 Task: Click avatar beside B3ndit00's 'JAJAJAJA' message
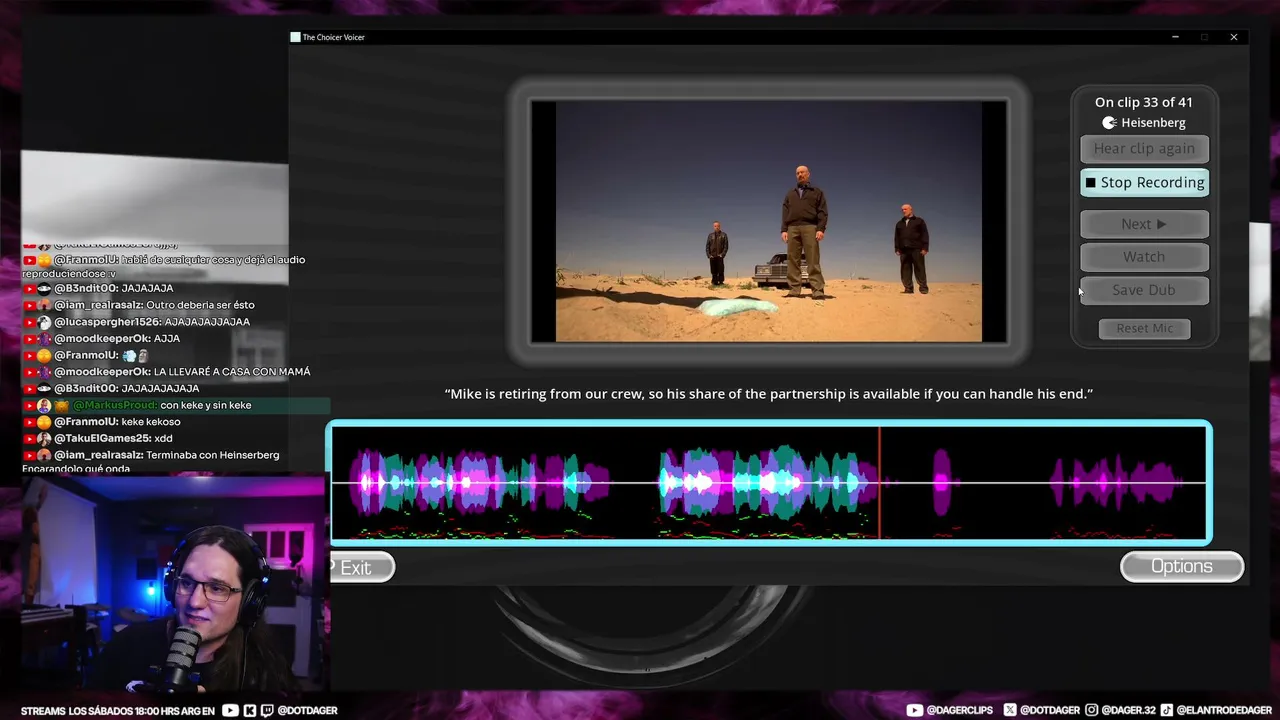point(44,288)
